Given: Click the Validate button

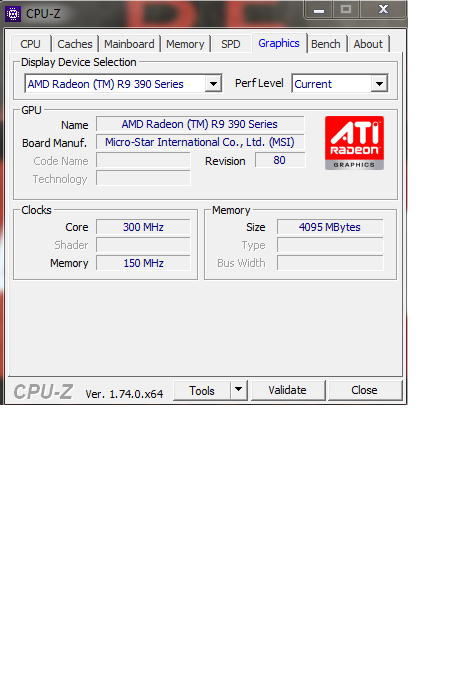Looking at the screenshot, I should (287, 390).
